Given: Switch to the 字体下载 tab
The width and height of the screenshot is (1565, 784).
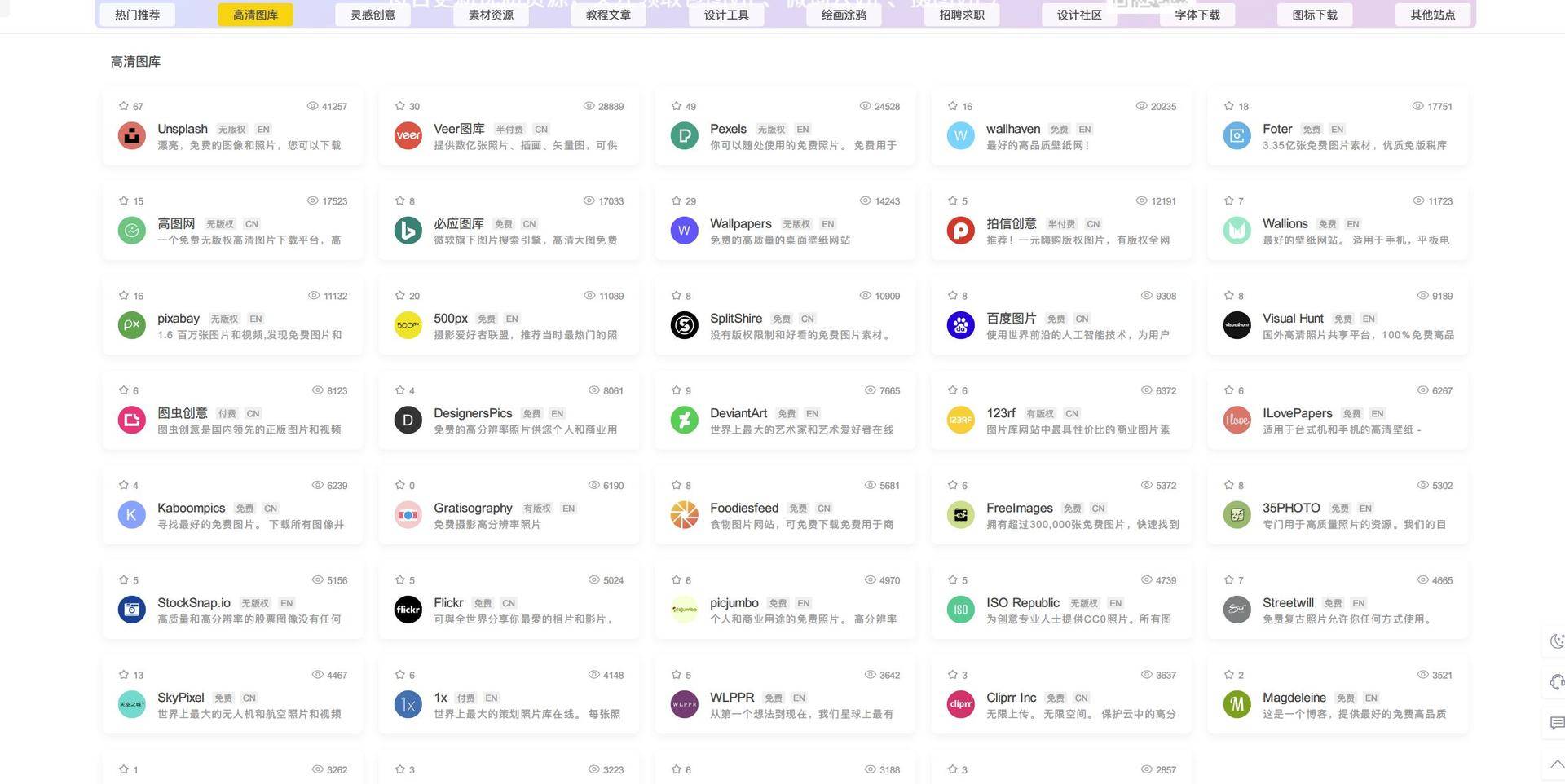Looking at the screenshot, I should point(1197,14).
